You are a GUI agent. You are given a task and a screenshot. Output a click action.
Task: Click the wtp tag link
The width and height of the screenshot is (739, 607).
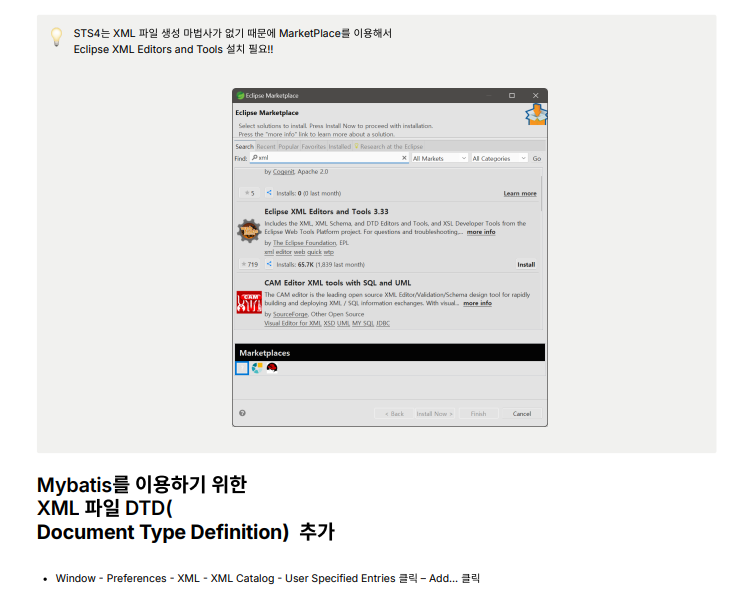pyautogui.click(x=328, y=252)
